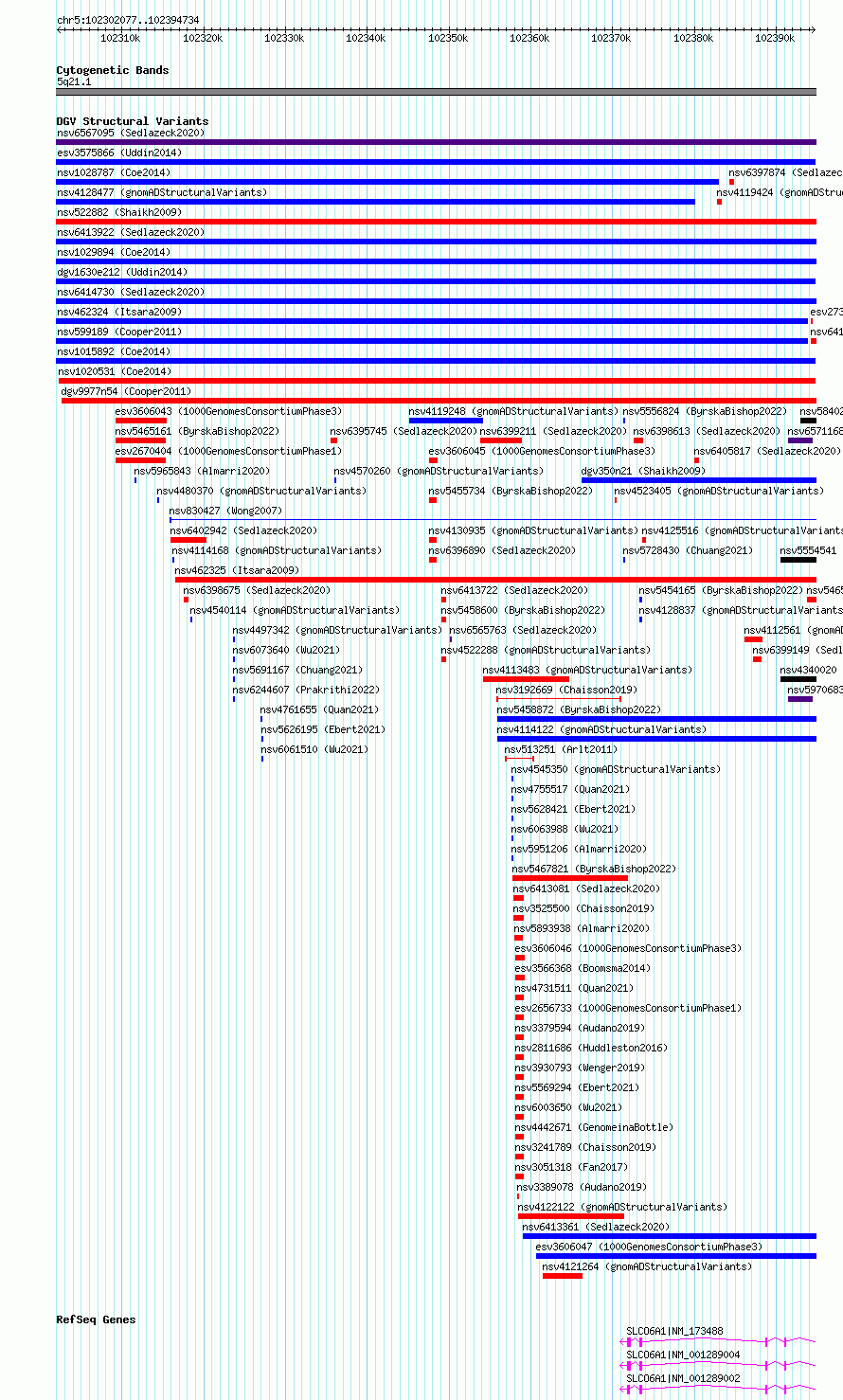This screenshot has height=1400, width=843.
Task: Select nsv6414730 (Sedlazeck2020) label
Action: tap(130, 292)
